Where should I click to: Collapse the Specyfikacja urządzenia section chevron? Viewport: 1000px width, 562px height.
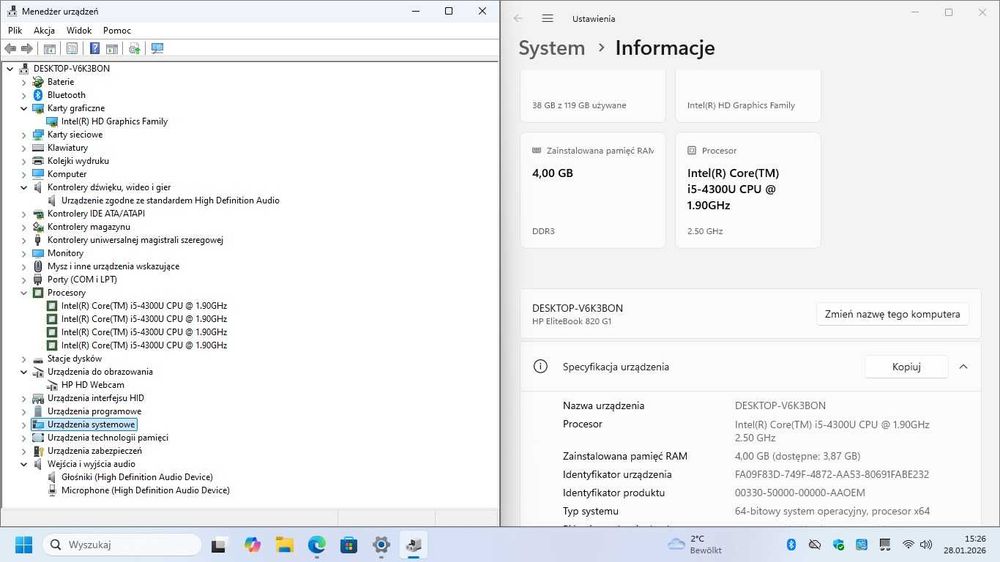point(964,367)
